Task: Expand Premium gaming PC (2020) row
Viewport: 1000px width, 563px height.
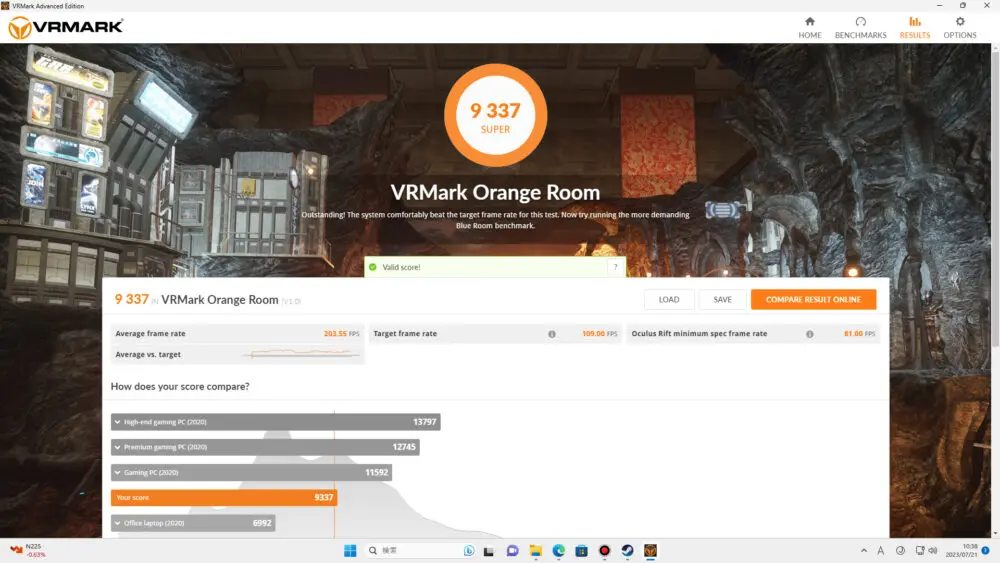Action: click(265, 447)
